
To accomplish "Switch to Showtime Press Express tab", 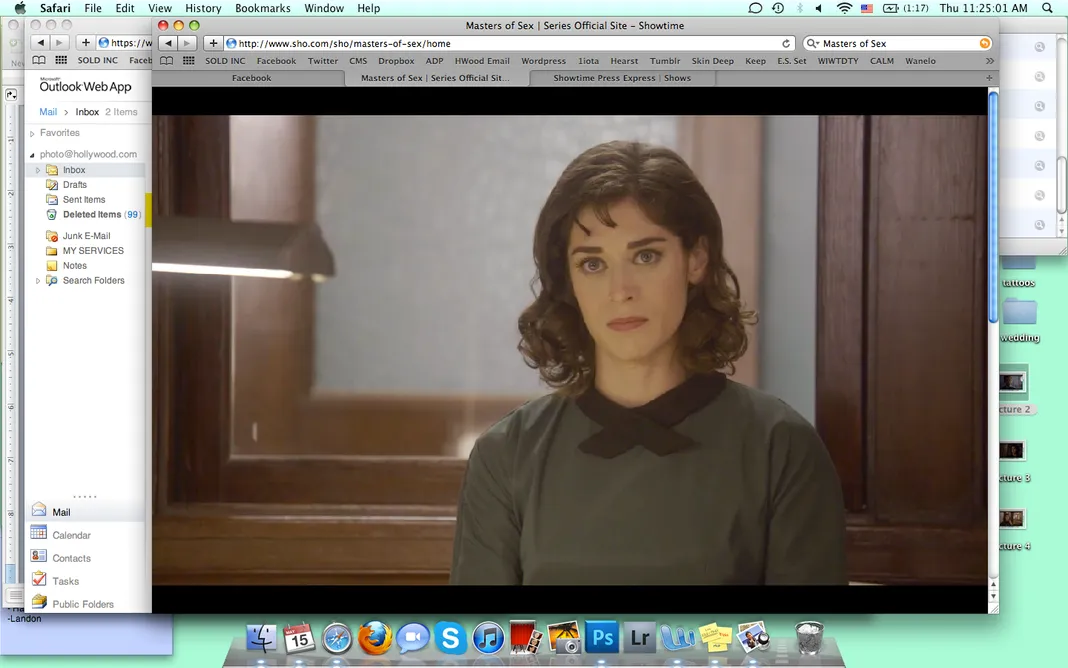I will [x=622, y=78].
